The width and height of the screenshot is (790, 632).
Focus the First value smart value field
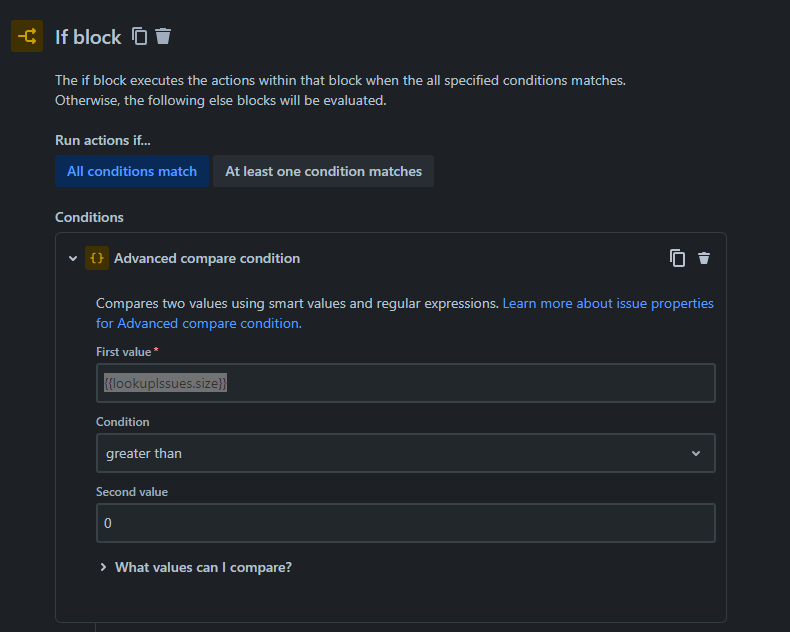click(x=405, y=383)
